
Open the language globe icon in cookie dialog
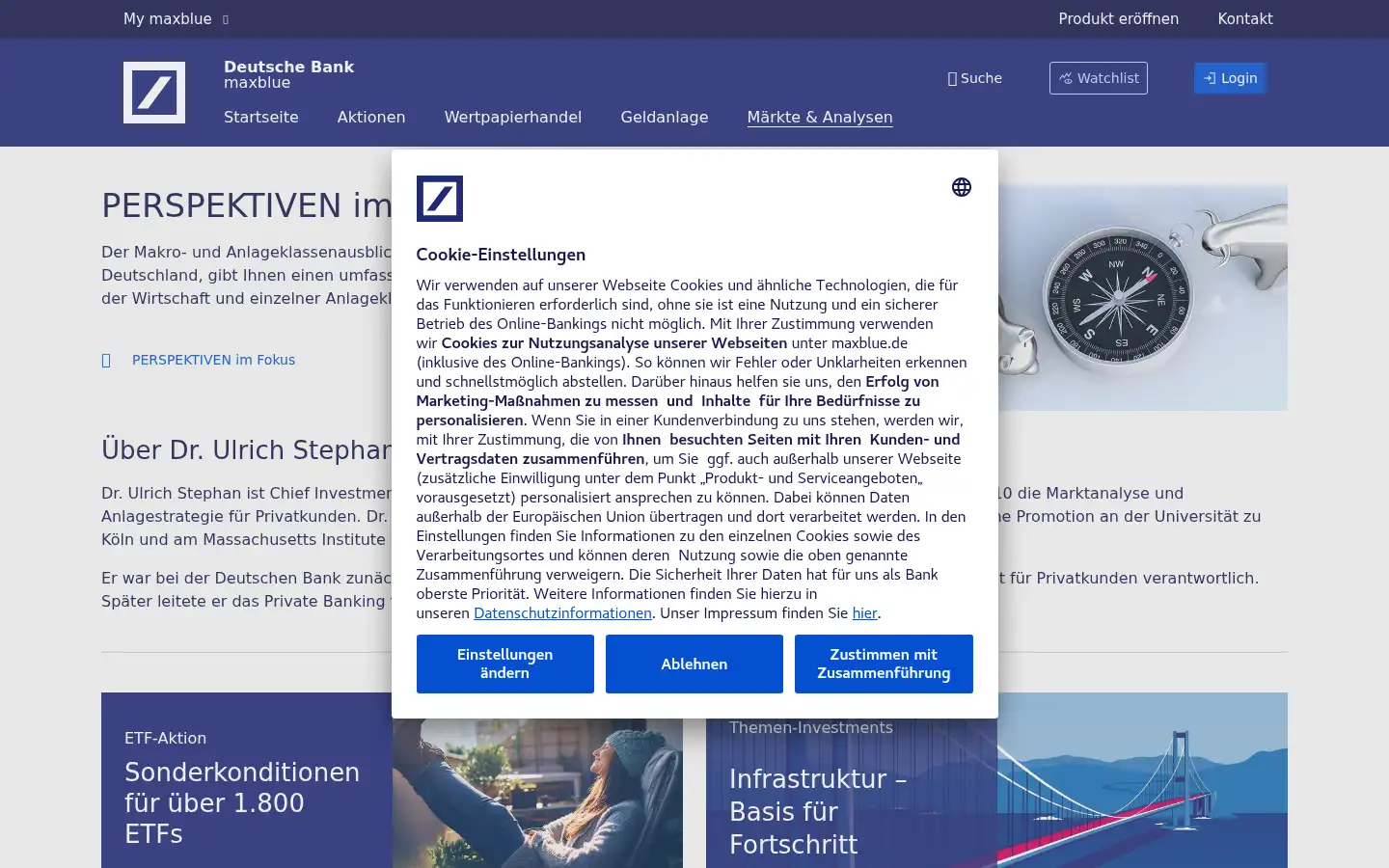(x=961, y=187)
